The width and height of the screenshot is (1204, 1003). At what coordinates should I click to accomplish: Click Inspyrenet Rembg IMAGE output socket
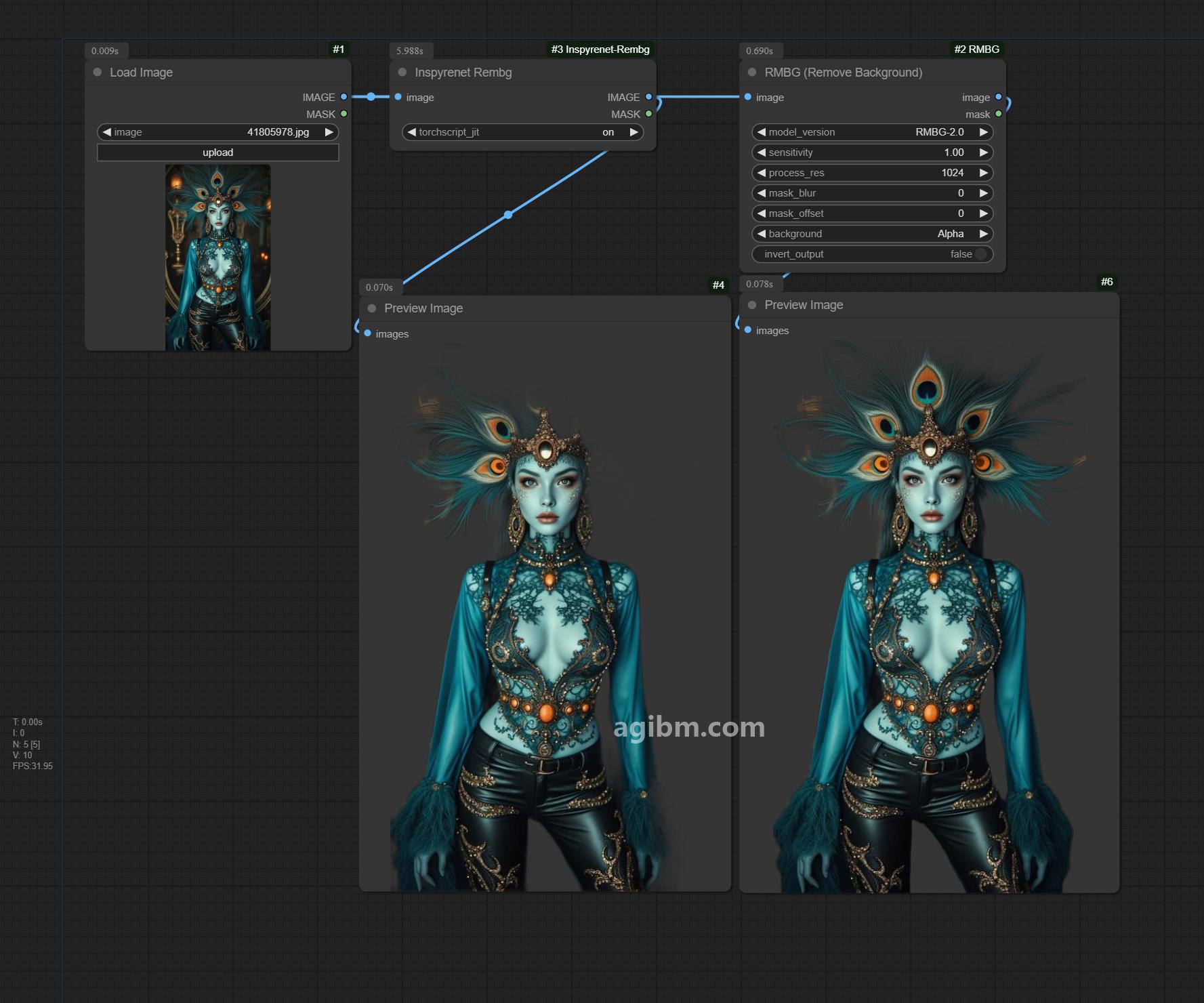point(649,97)
